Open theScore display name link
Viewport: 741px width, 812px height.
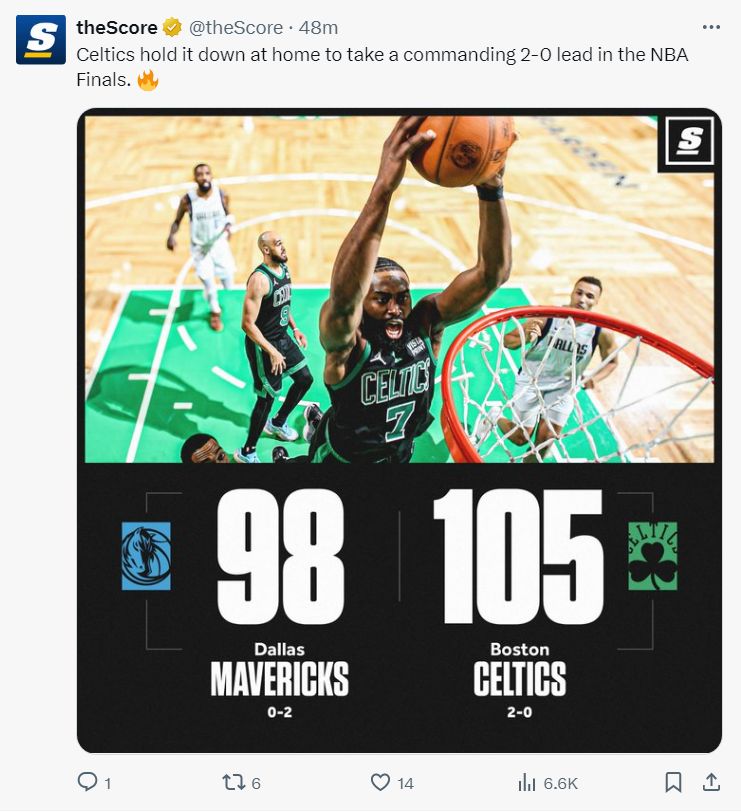(x=117, y=27)
